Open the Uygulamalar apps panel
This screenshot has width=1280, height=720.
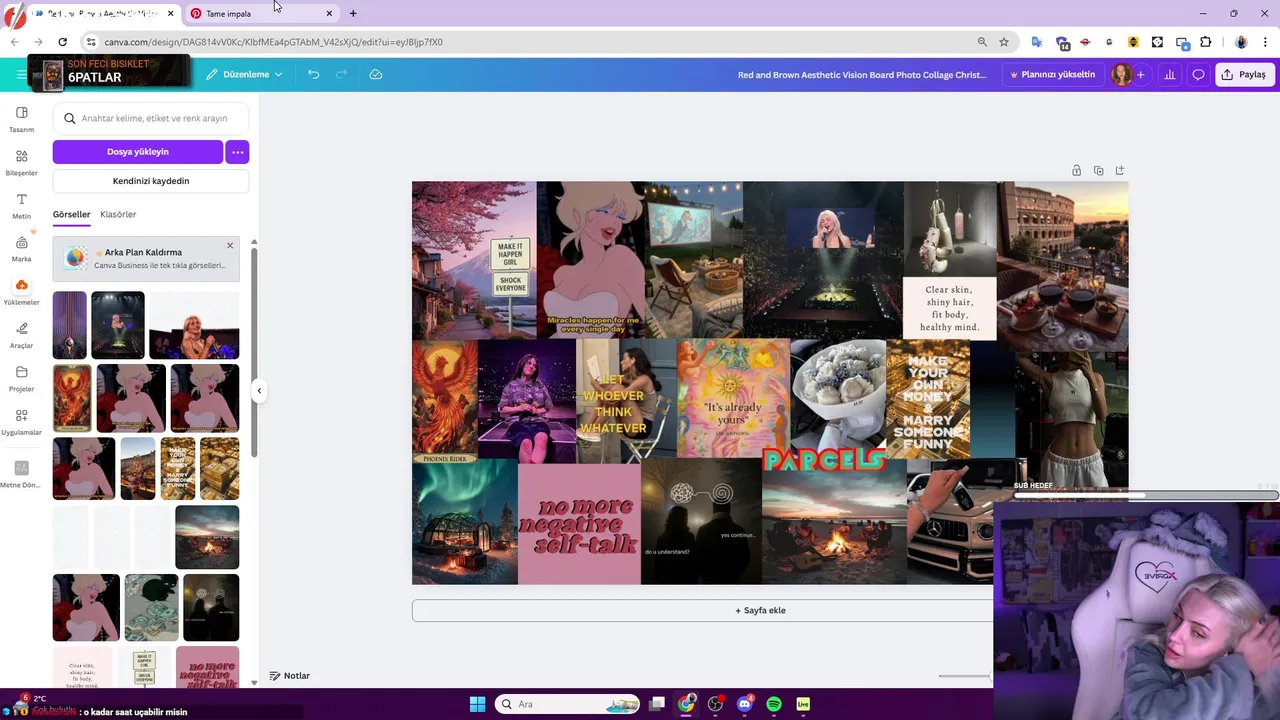pos(21,422)
